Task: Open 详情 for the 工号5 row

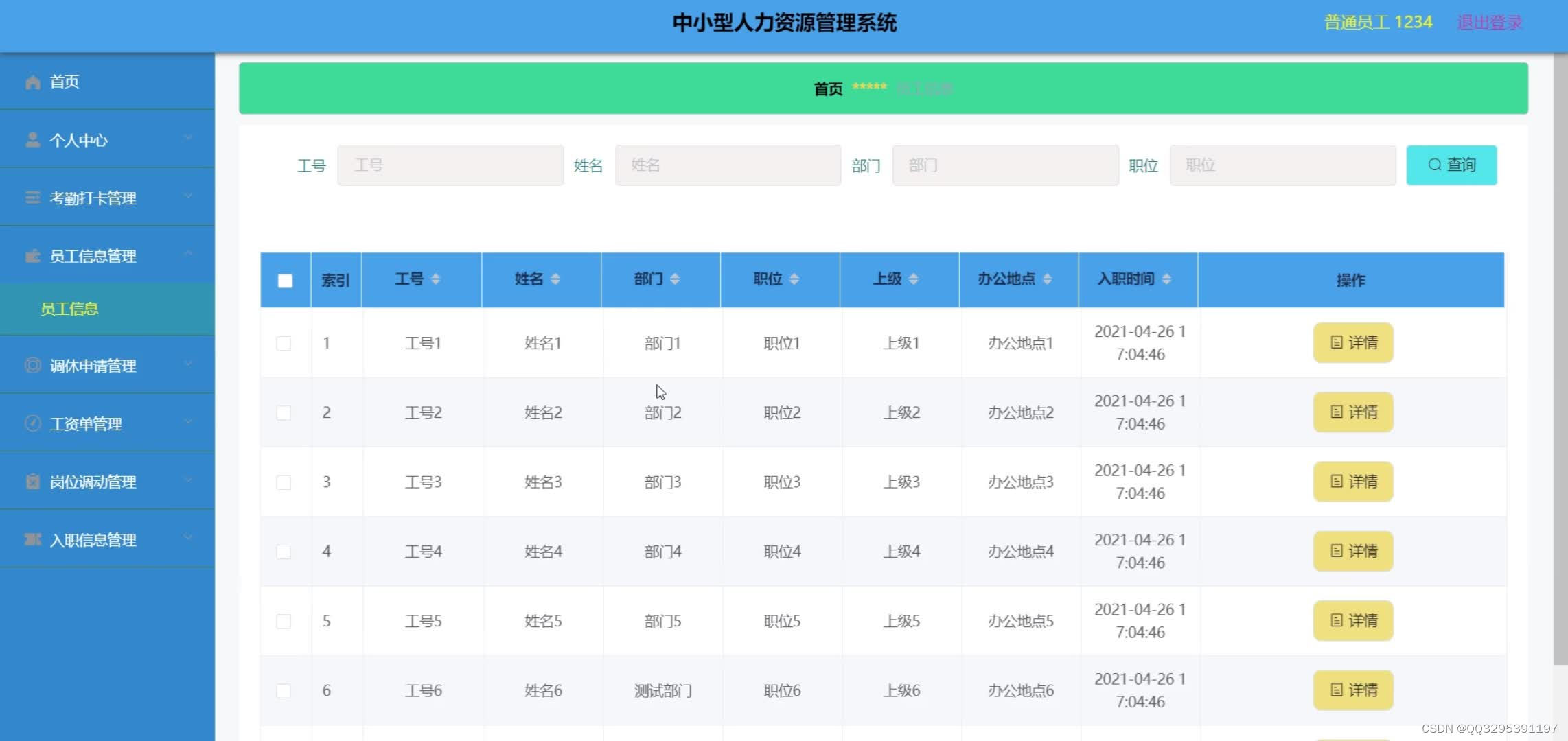Action: 1353,620
